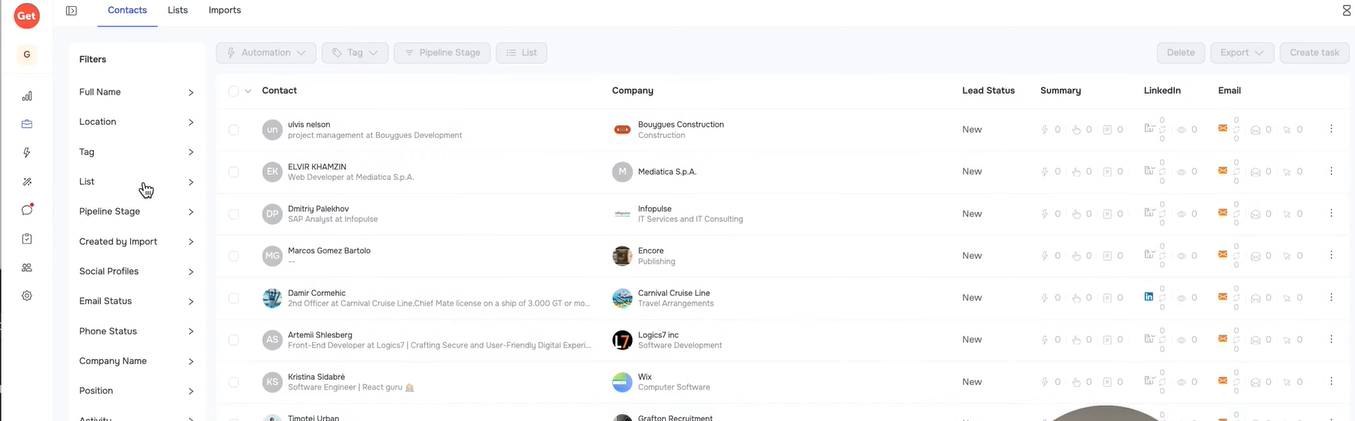Open the G workspace avatar
Image resolution: width=1355 pixels, height=421 pixels.
point(27,55)
